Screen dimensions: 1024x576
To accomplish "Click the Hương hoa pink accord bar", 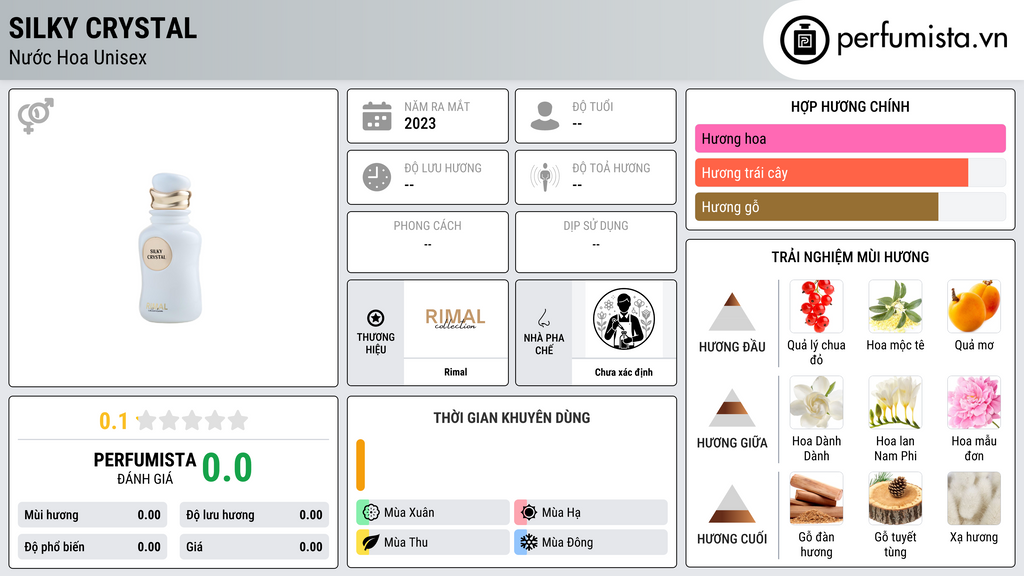I will [x=850, y=138].
